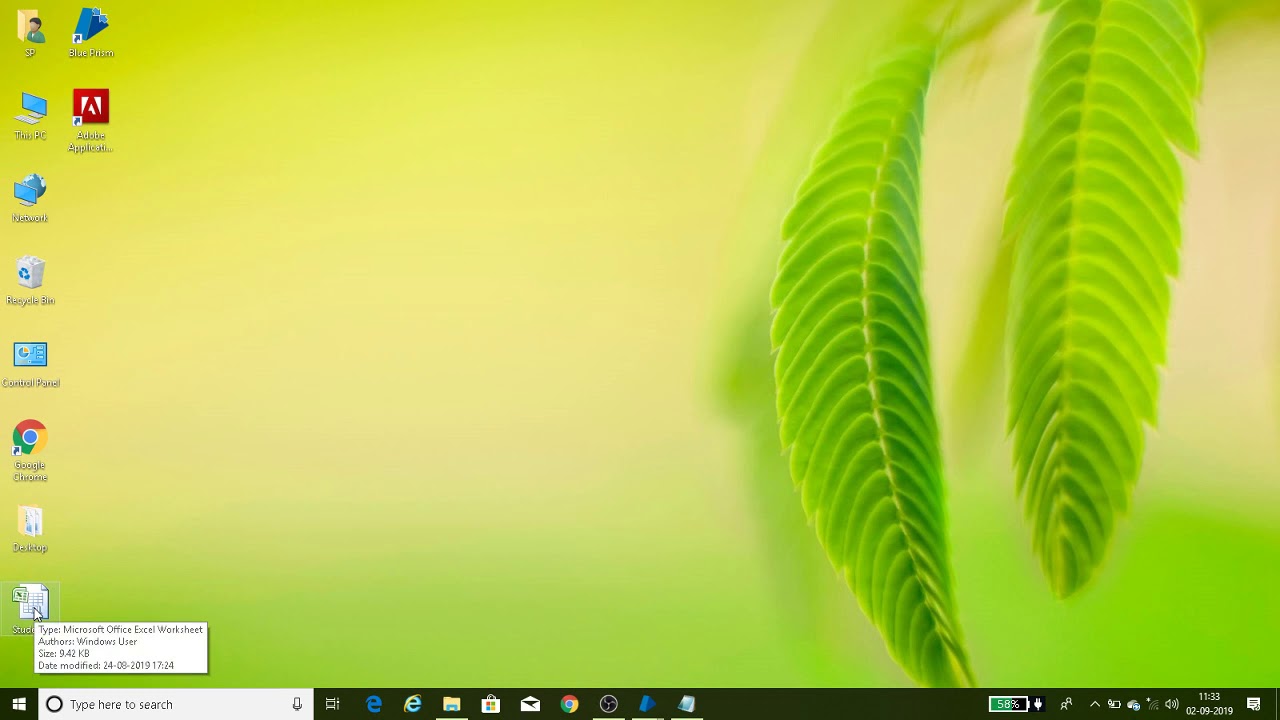Select the Adobe Application desktop shortcut
The image size is (1280, 720).
(x=91, y=120)
